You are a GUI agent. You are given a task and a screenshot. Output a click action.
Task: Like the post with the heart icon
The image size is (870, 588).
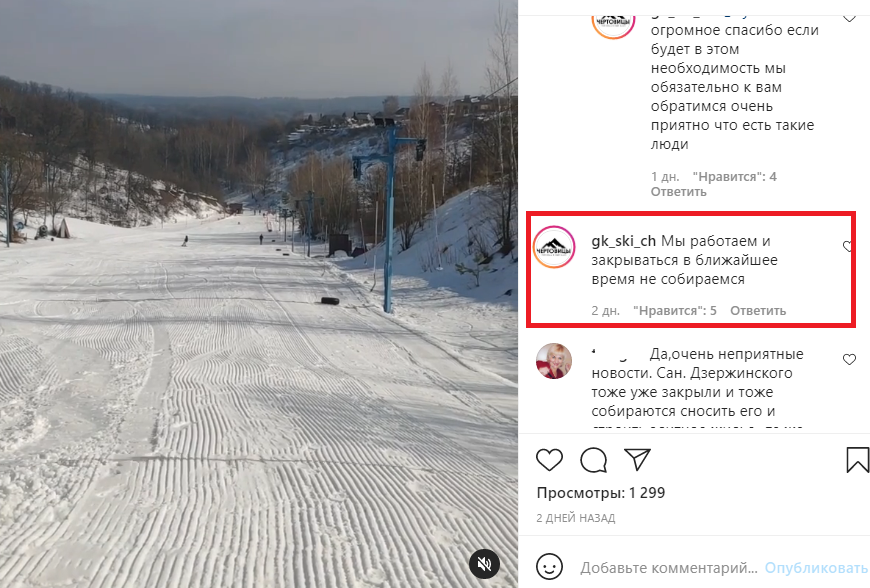point(549,460)
